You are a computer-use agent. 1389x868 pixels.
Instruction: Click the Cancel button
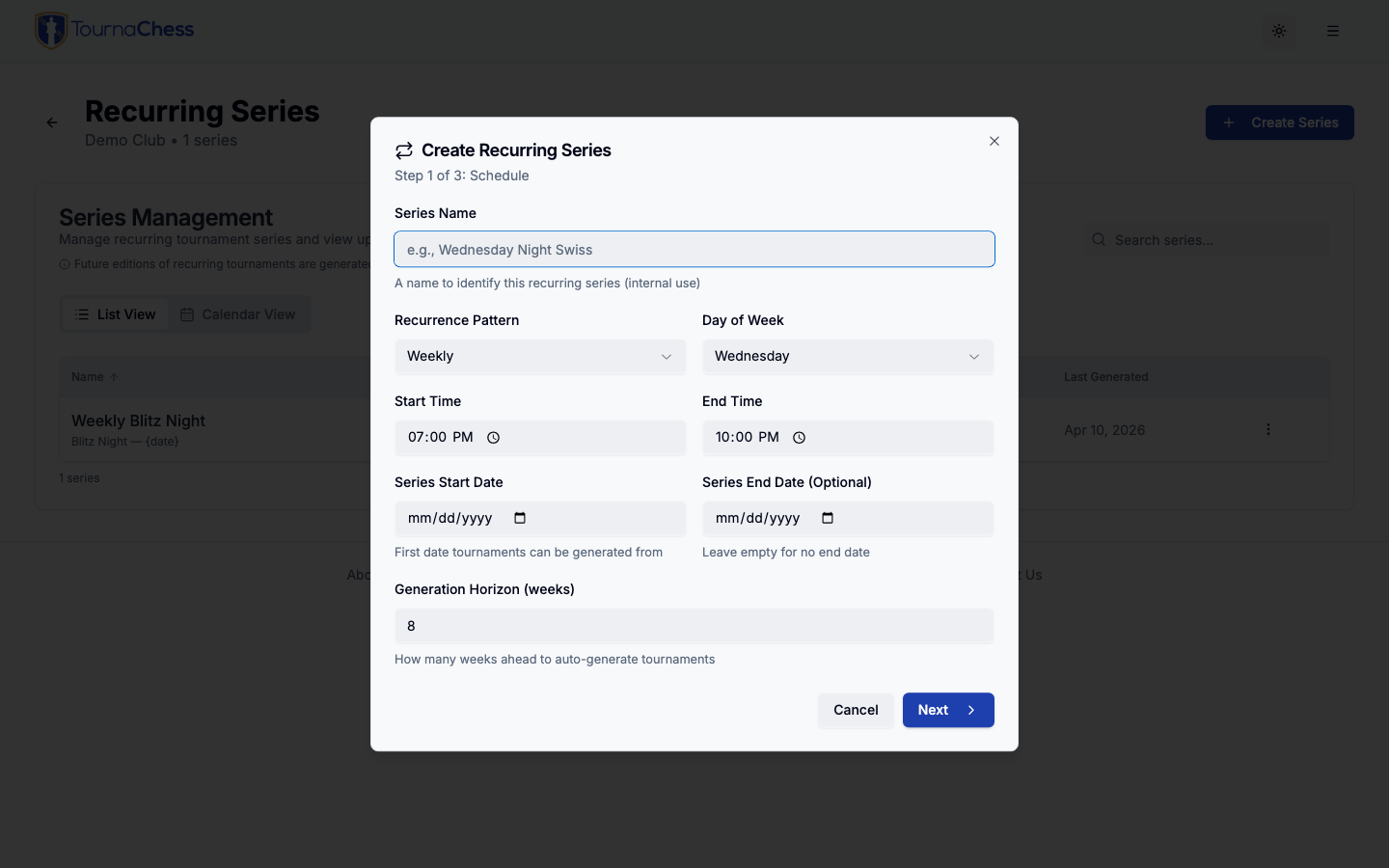pos(856,710)
